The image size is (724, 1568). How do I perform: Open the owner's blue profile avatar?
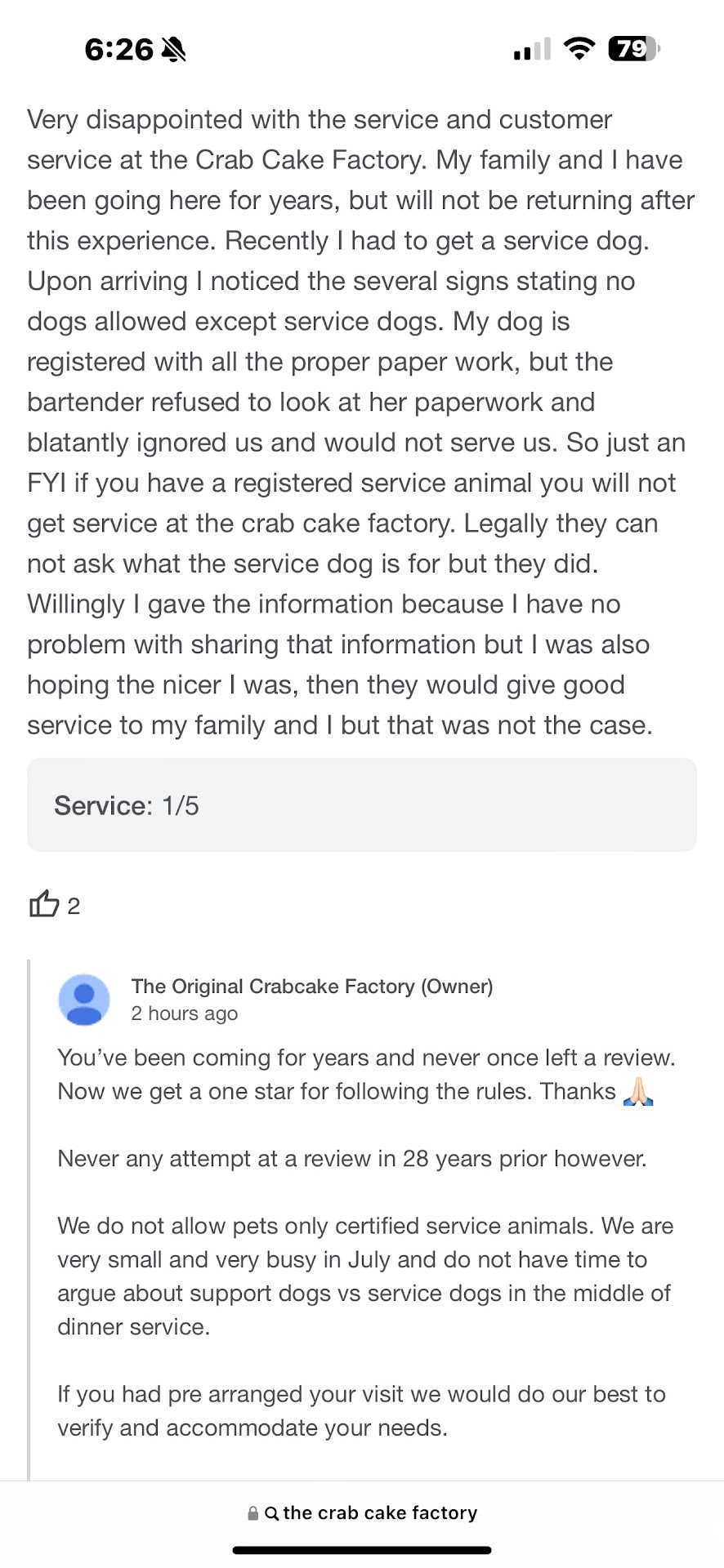pos(84,1000)
